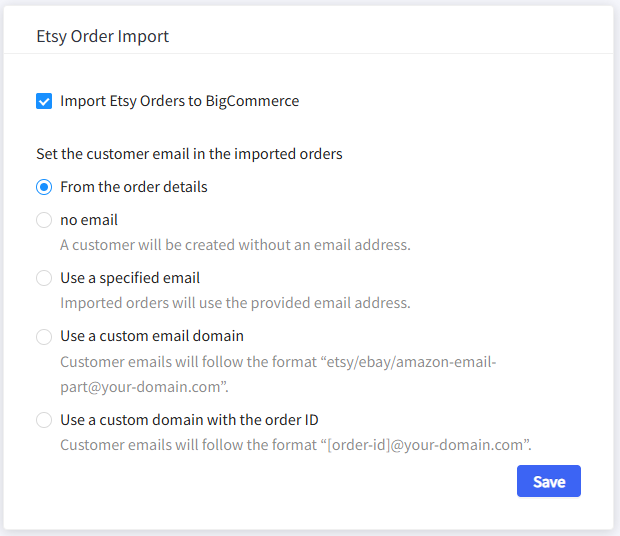Screen dimensions: 620x536
Task: Click "Use a custom domain with the order ID" label
Action: [x=189, y=420]
